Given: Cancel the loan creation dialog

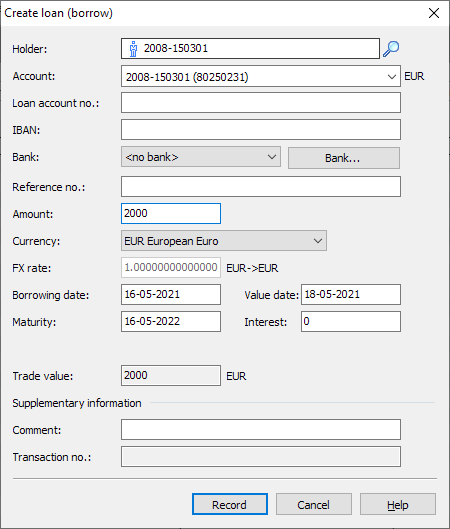Looking at the screenshot, I should [x=314, y=504].
